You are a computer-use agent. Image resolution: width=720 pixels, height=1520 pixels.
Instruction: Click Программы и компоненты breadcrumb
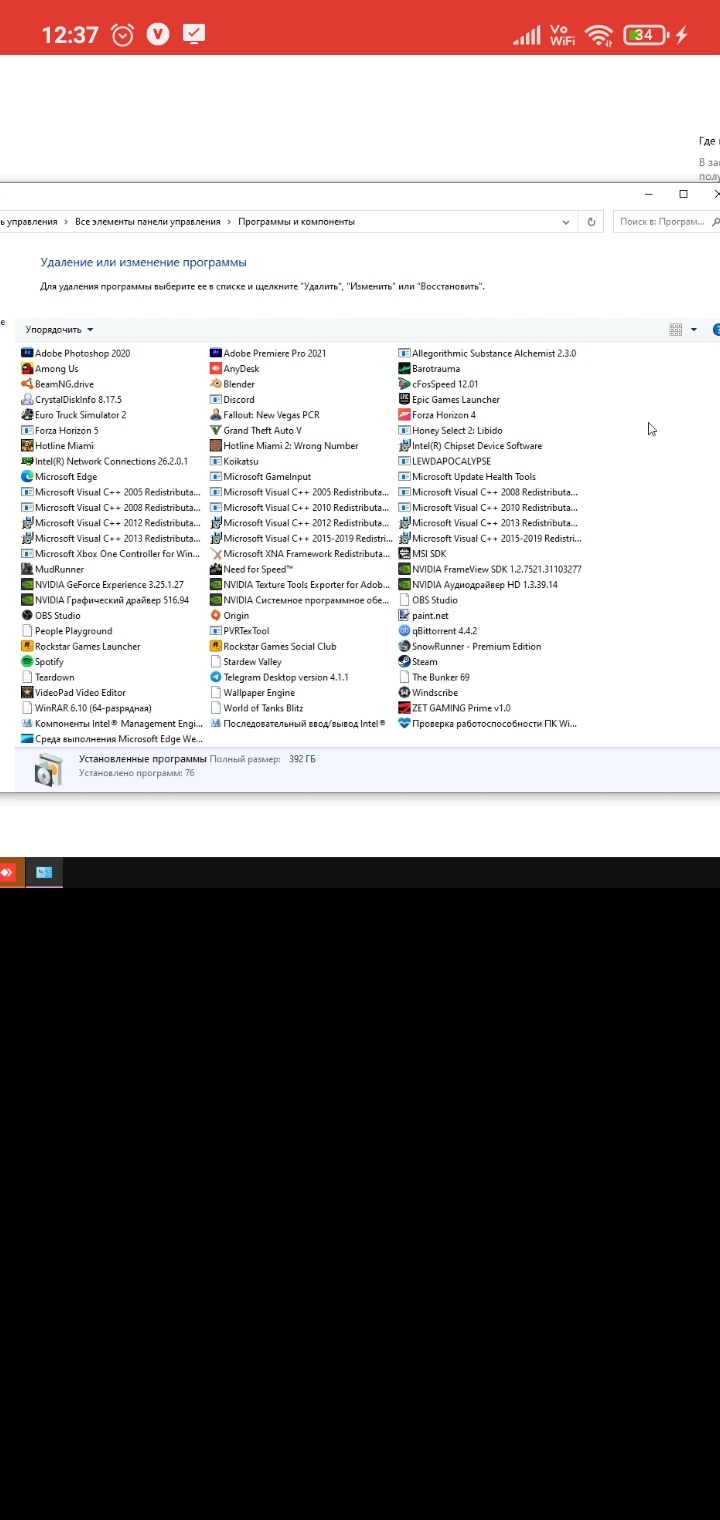click(296, 222)
